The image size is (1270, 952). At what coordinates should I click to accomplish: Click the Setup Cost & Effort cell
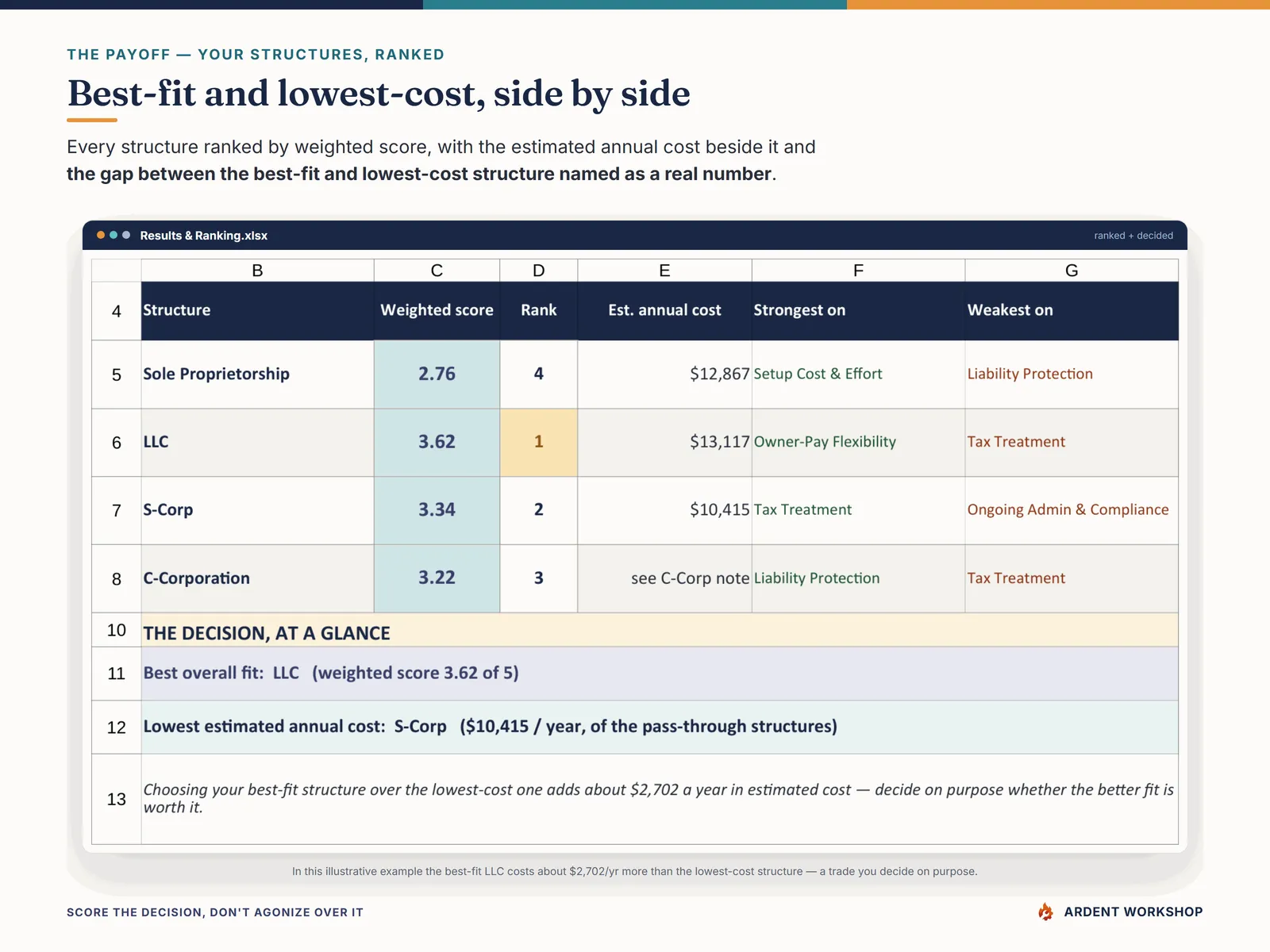point(858,374)
